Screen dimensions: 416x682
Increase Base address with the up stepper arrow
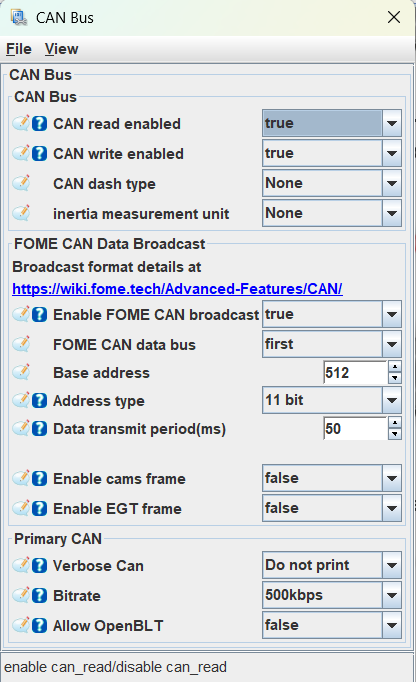[x=394, y=366]
